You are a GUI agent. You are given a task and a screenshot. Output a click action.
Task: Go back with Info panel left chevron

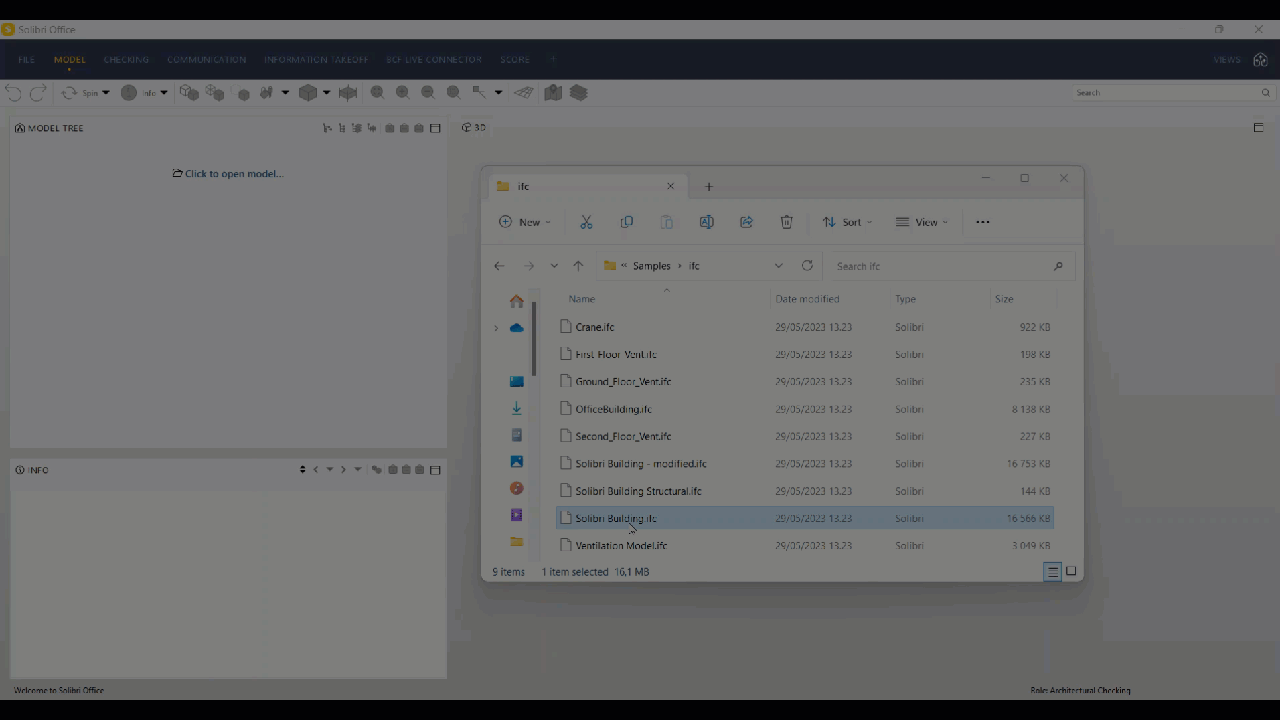point(316,470)
